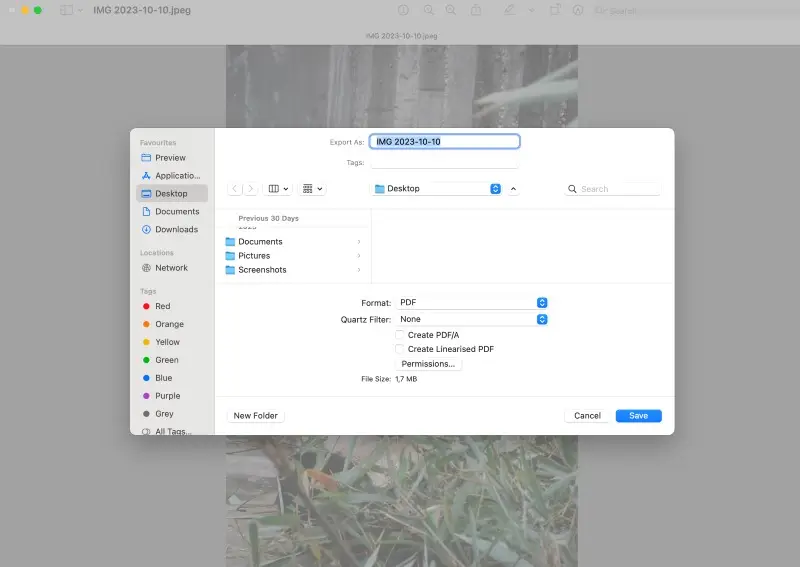Viewport: 800px width, 567px height.
Task: Click the Tags input field
Action: pyautogui.click(x=444, y=163)
